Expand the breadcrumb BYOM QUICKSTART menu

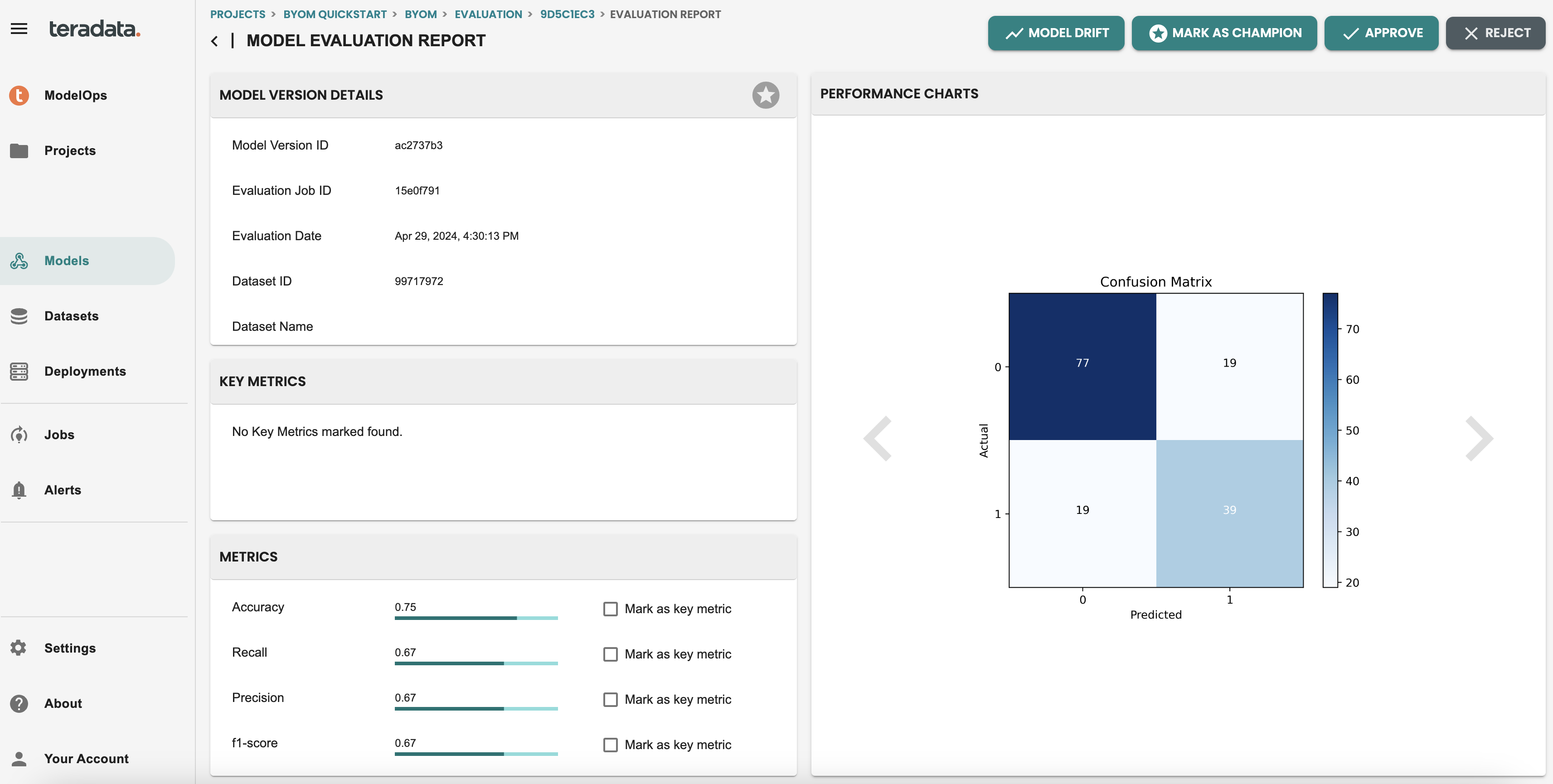(334, 13)
